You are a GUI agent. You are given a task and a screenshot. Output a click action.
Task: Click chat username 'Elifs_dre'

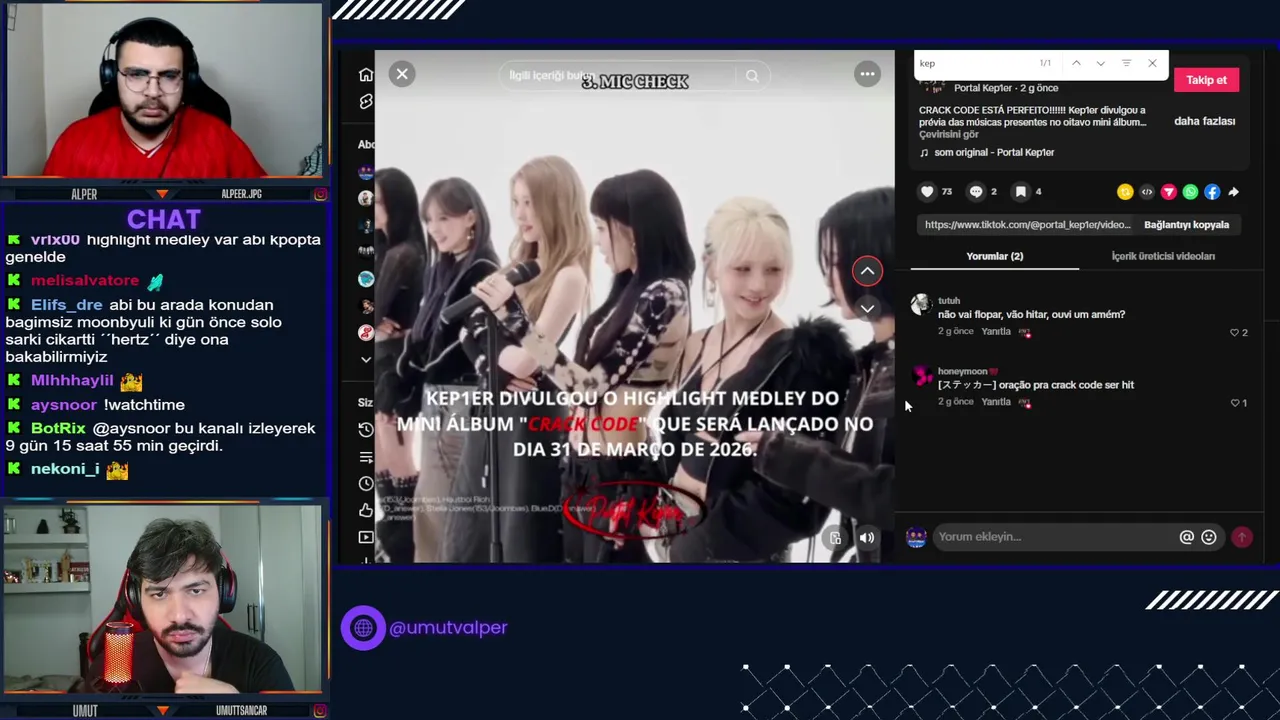[67, 305]
